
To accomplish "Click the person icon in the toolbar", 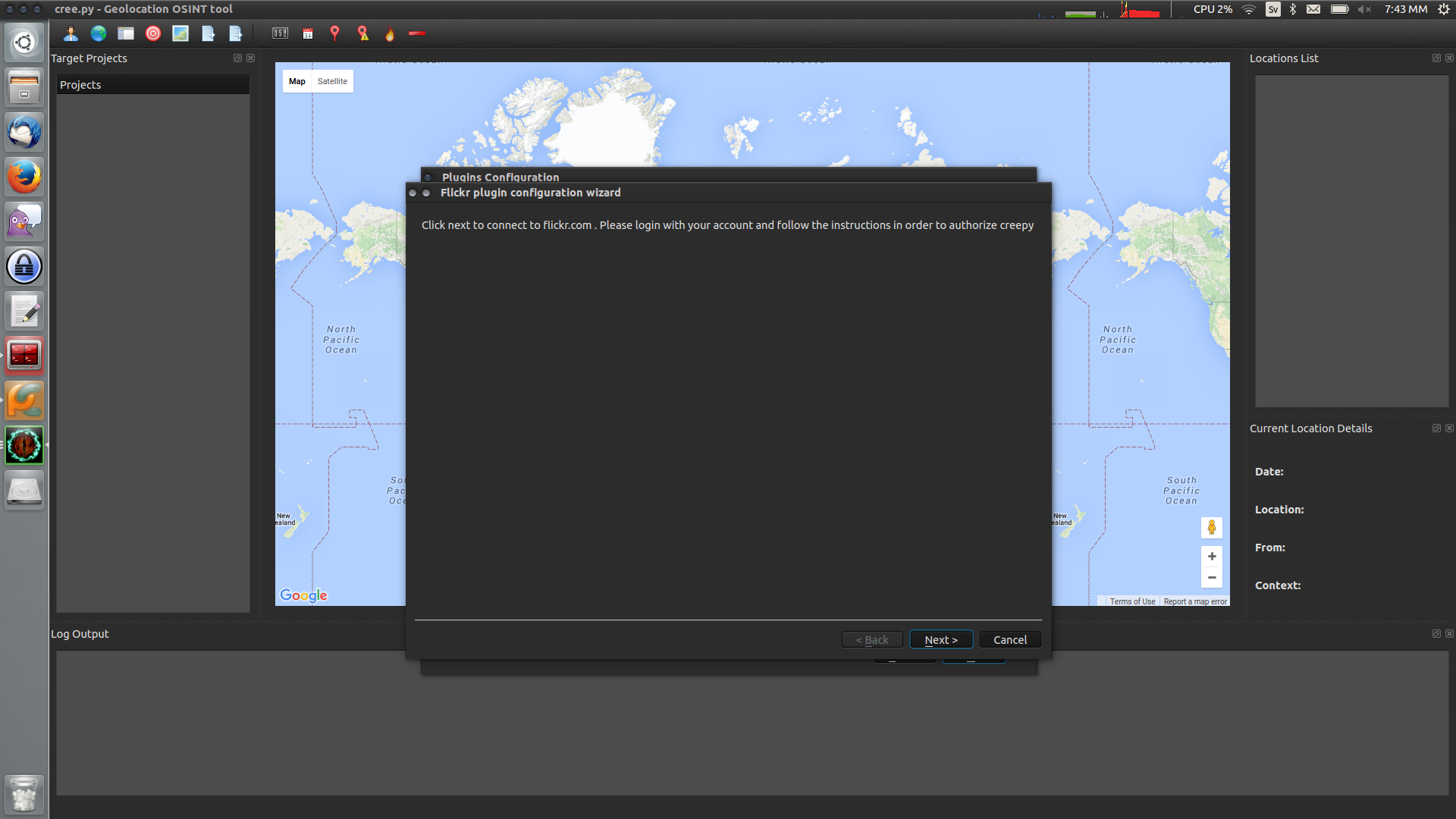I will pyautogui.click(x=71, y=33).
